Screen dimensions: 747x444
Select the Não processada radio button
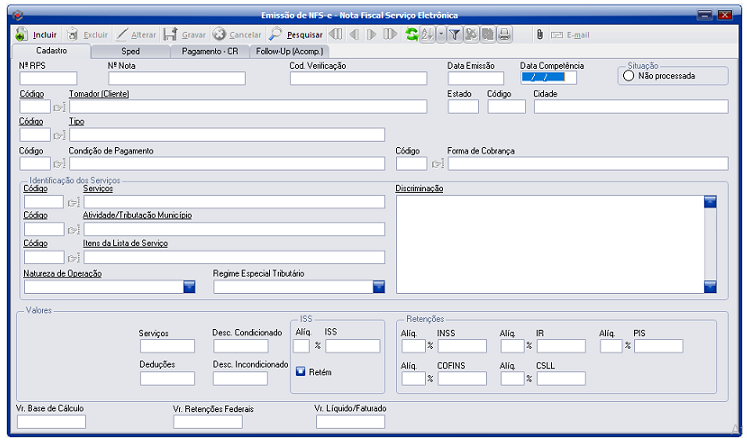[628, 75]
